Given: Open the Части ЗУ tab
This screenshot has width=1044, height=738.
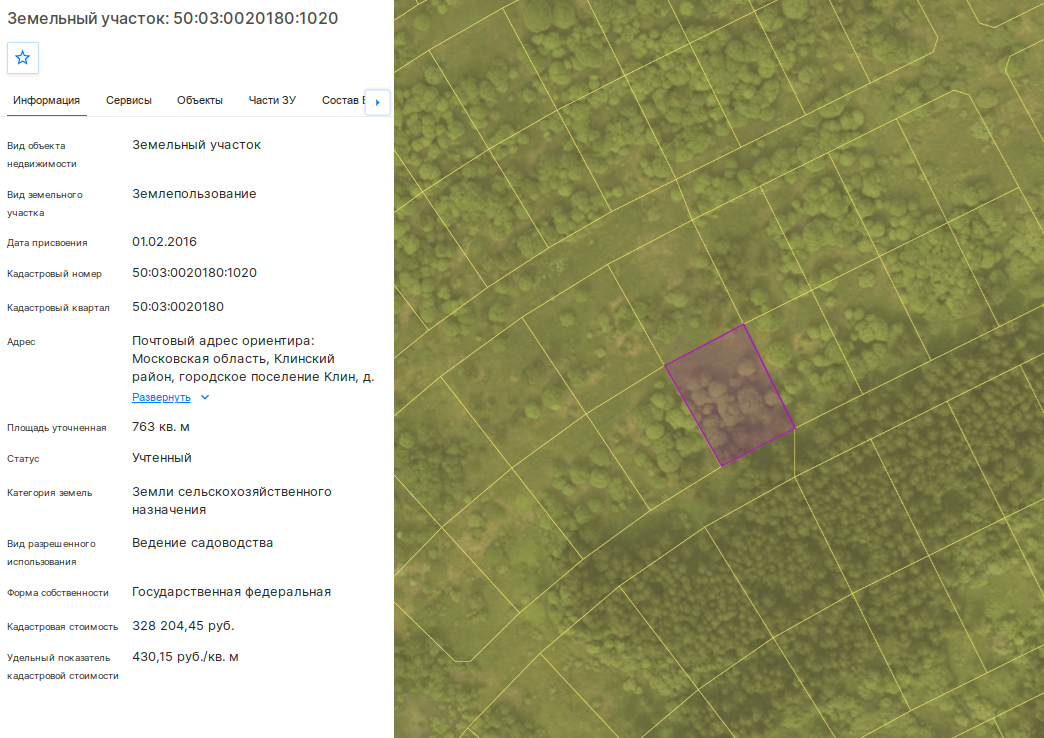Looking at the screenshot, I should (x=272, y=101).
